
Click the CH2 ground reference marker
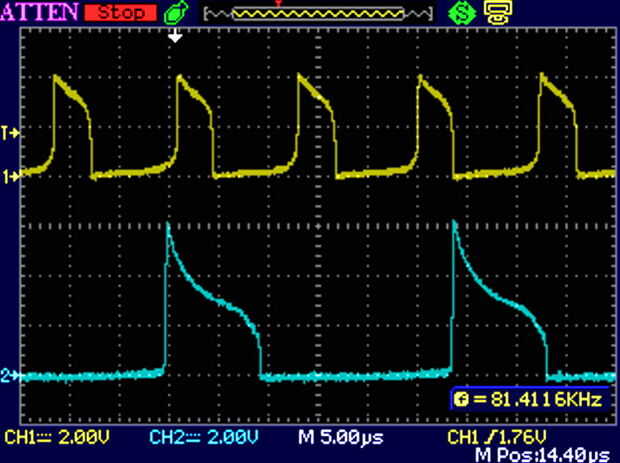click(11, 375)
